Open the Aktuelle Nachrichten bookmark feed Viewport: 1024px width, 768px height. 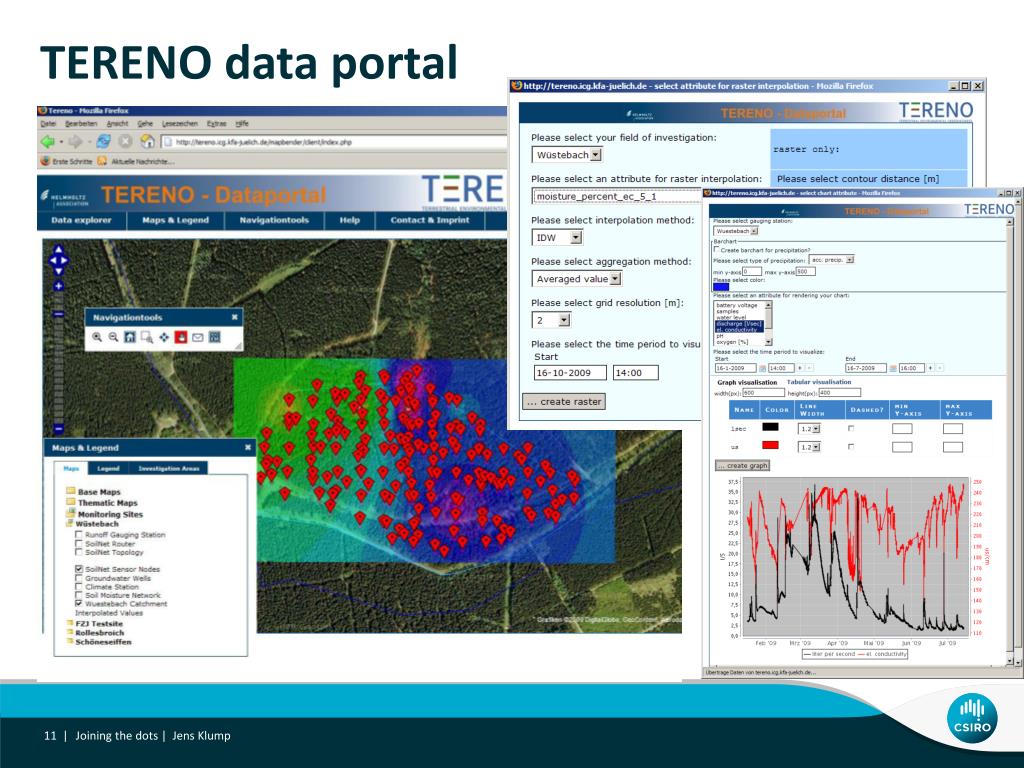[136, 161]
